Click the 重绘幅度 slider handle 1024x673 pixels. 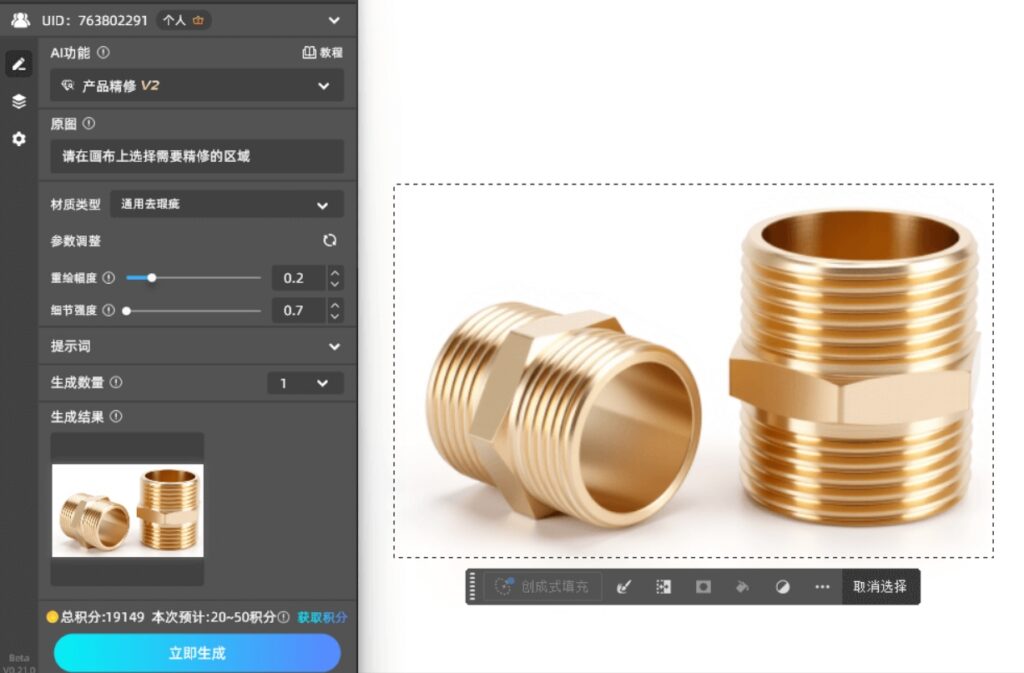(x=152, y=278)
